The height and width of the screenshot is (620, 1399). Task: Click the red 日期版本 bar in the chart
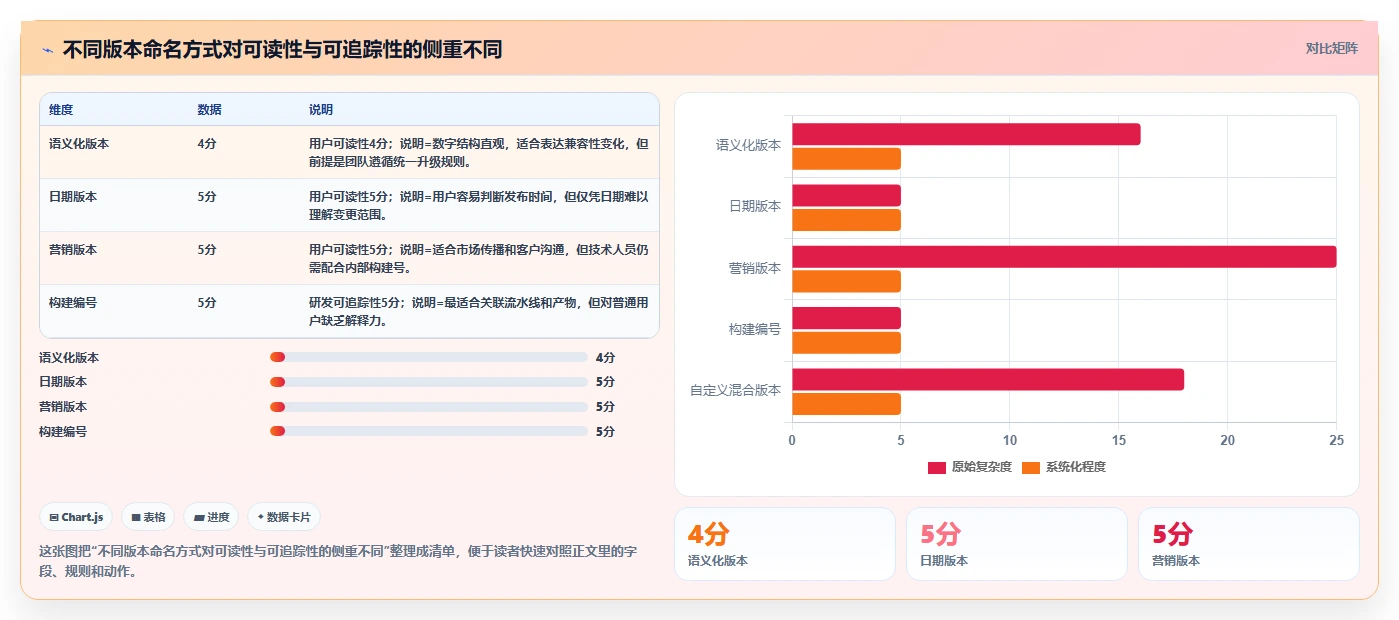click(846, 195)
